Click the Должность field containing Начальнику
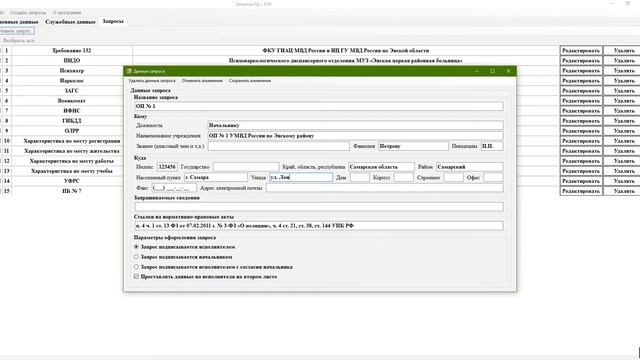This screenshot has width=640, height=360. 356,125
